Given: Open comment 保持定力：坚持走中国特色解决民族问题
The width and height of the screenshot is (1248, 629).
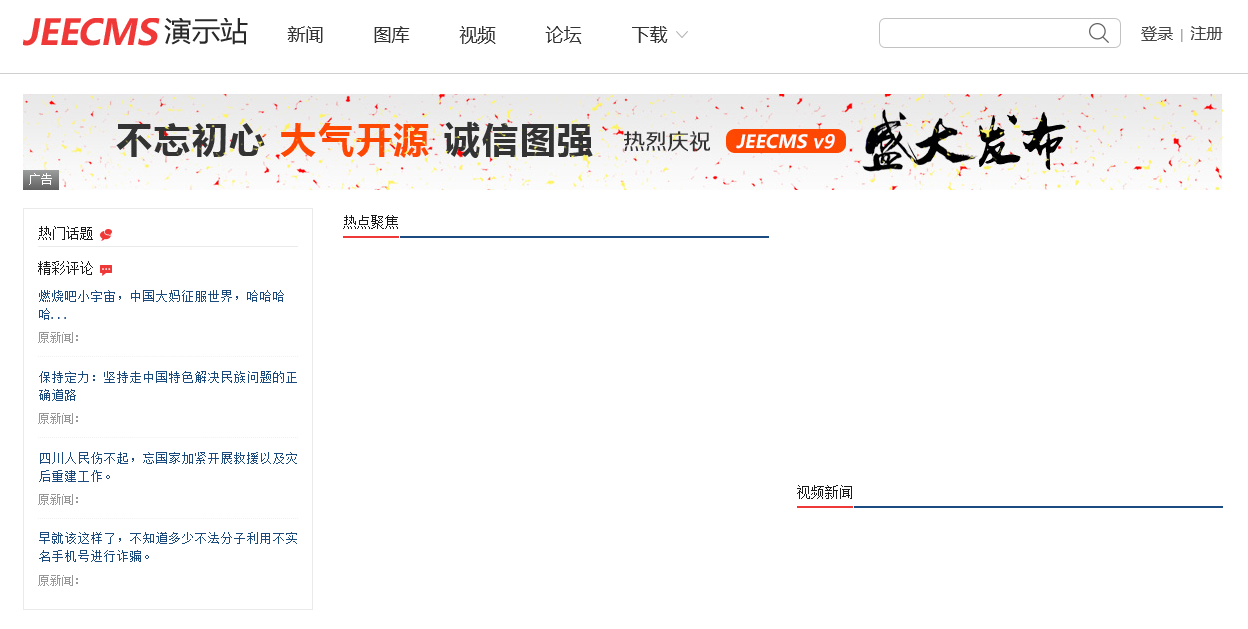Looking at the screenshot, I should tap(168, 386).
